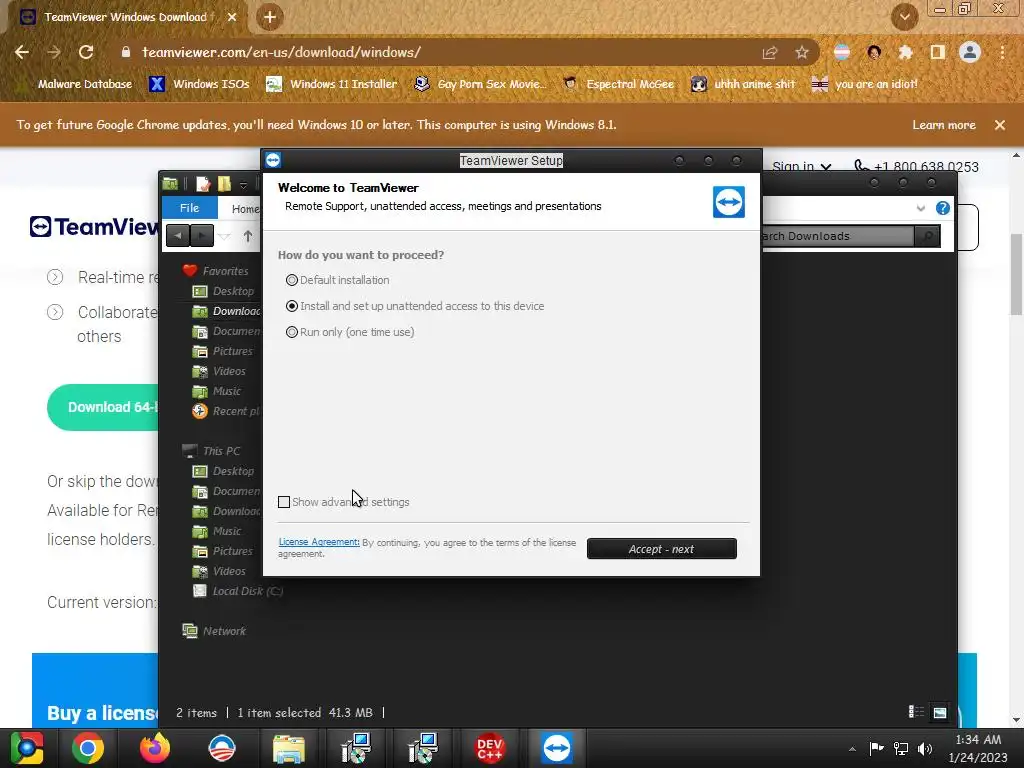The width and height of the screenshot is (1024, 768).
Task: Click the Accept - next button
Action: (x=662, y=549)
